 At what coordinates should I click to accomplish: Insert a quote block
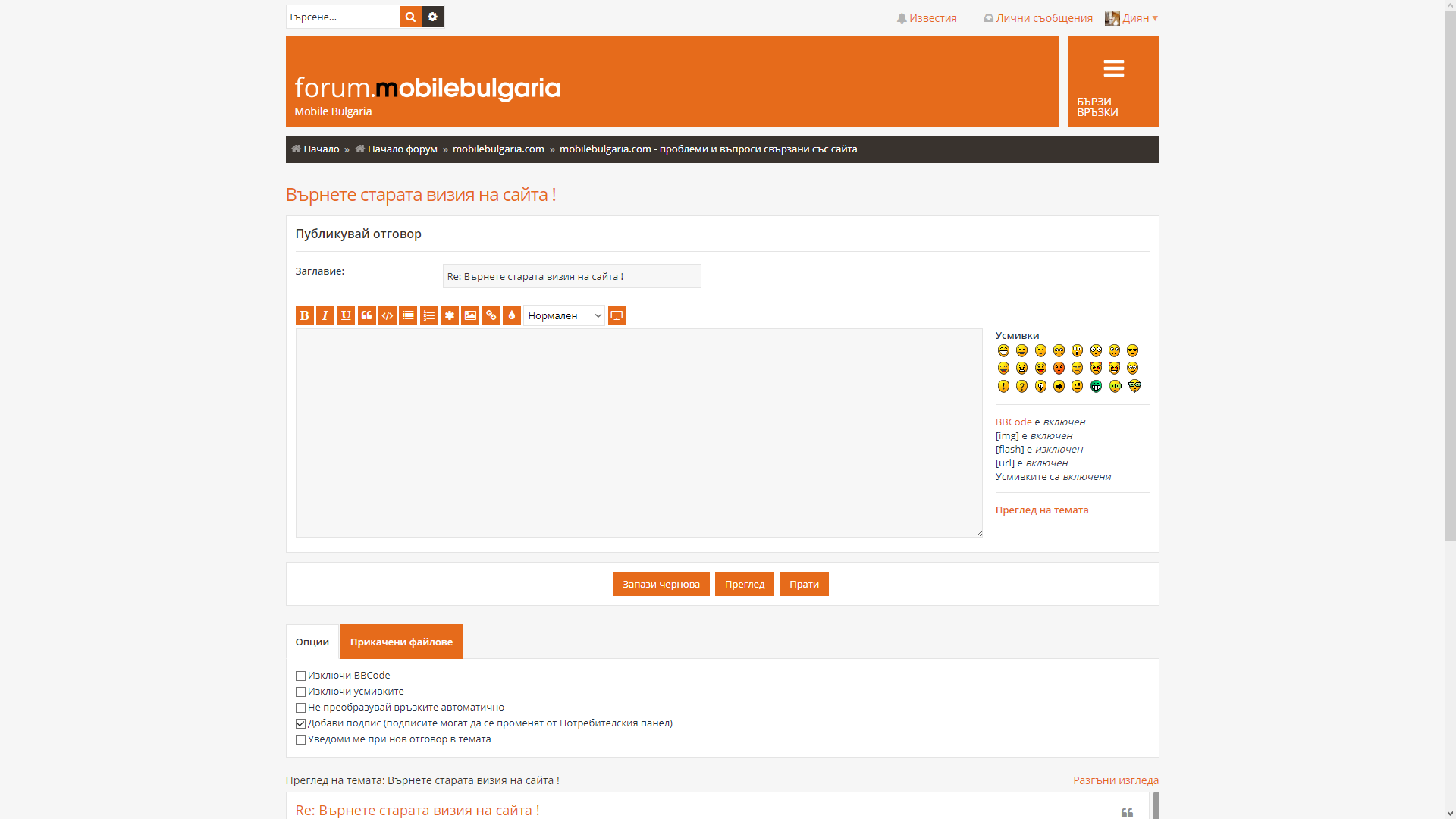[x=367, y=315]
